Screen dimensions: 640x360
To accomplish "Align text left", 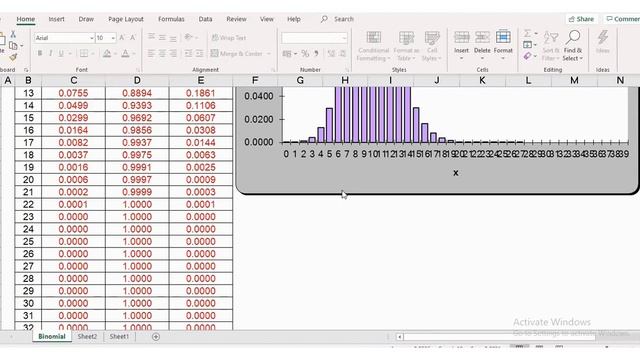I will 151,53.
